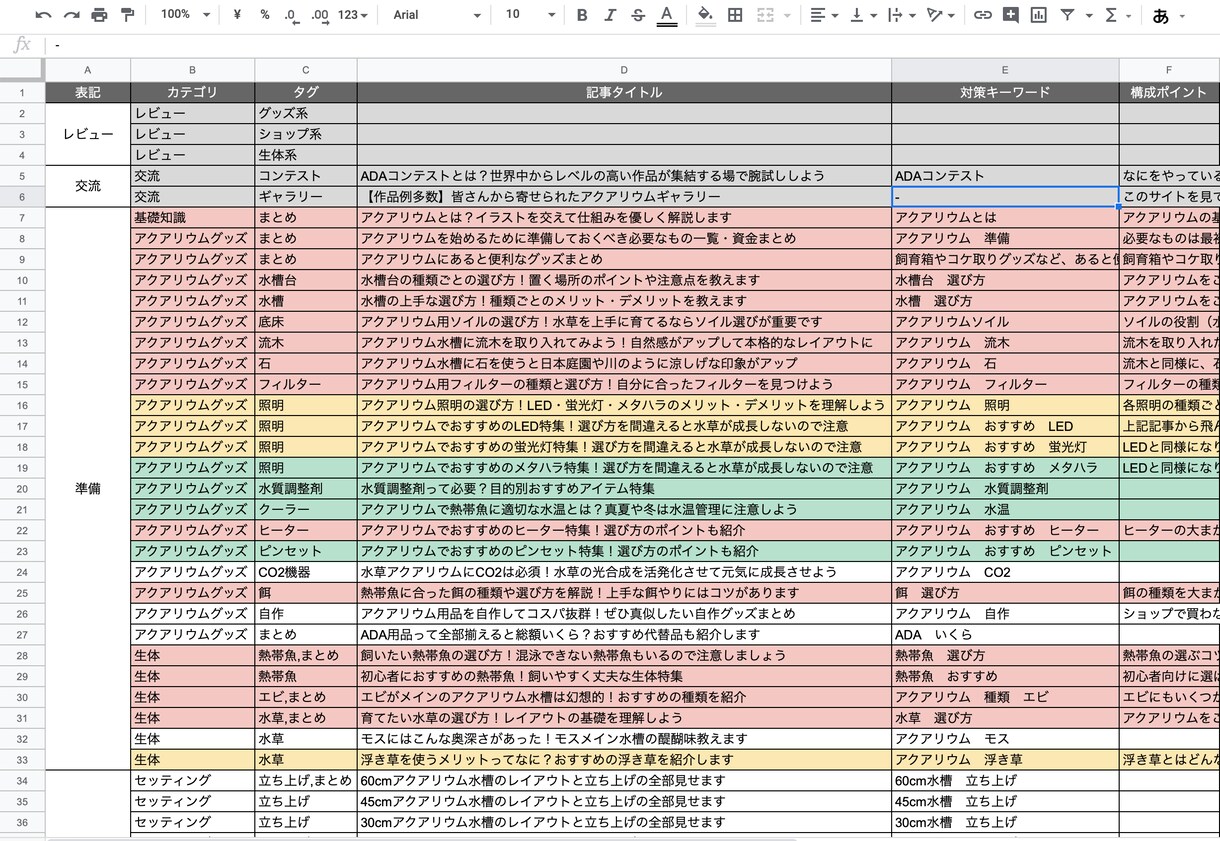Select the 構成ポイント header cell
Viewport: 1220px width, 841px height.
tap(1169, 92)
